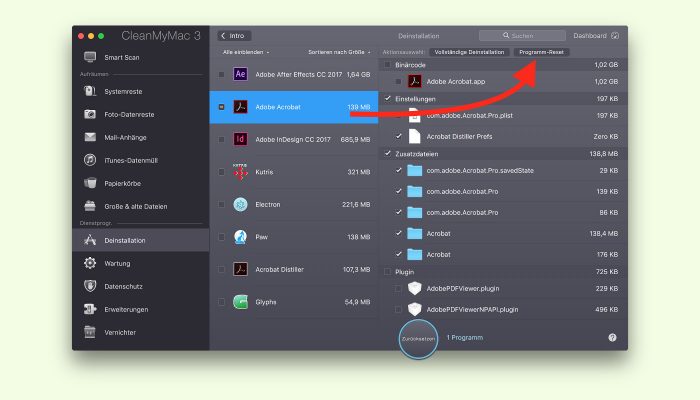The image size is (700, 400).
Task: Select Electron row name
Action: [x=268, y=204]
